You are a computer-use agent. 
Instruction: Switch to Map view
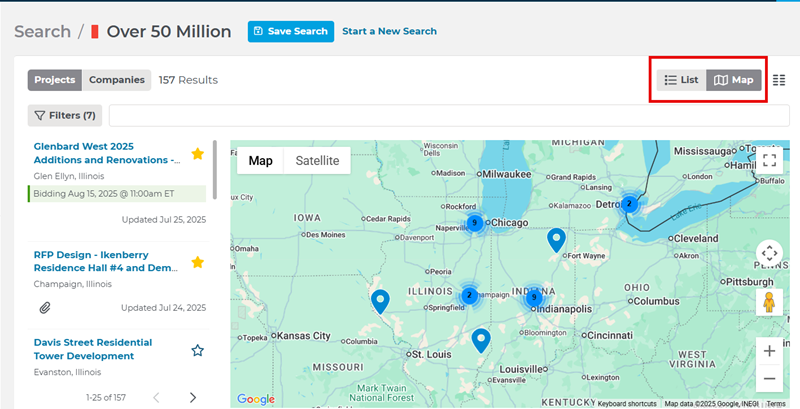(734, 80)
